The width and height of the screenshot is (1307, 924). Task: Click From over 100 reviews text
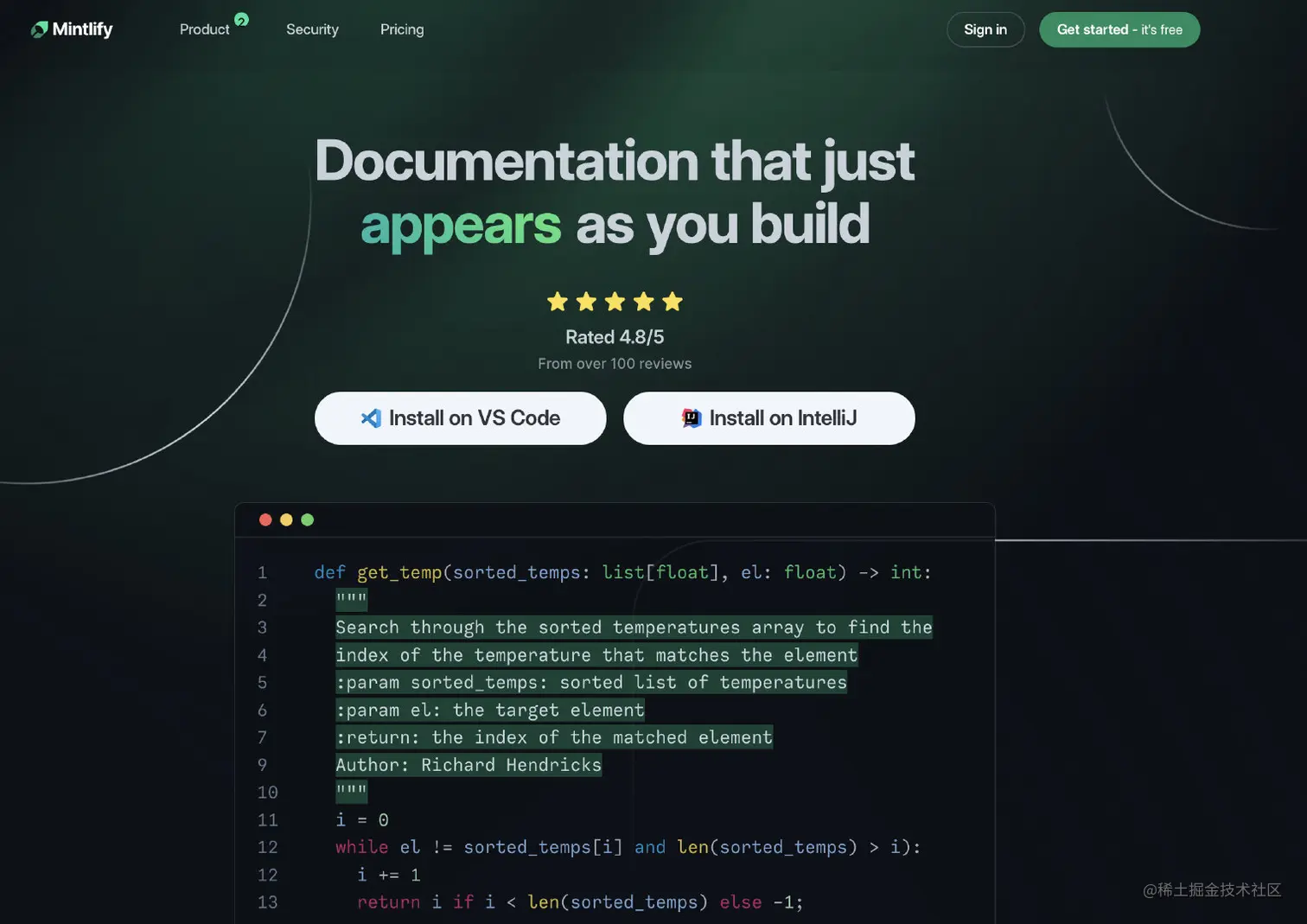615,364
